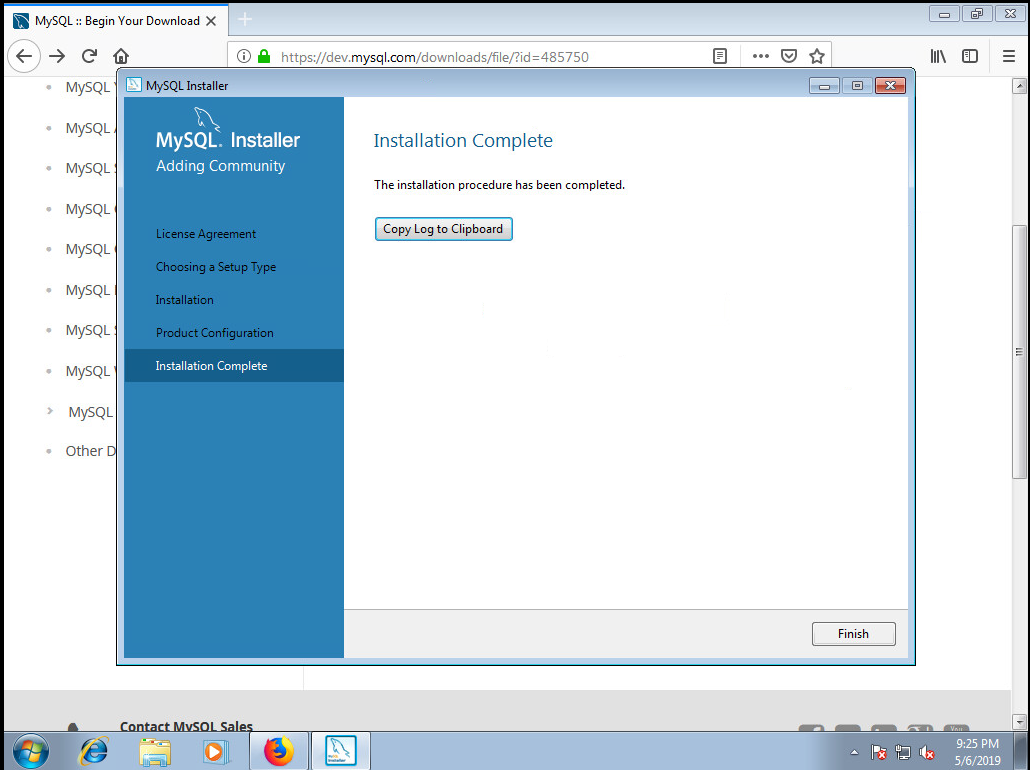This screenshot has height=770, width=1030.
Task: Close the MySQL Installer window
Action: (890, 85)
